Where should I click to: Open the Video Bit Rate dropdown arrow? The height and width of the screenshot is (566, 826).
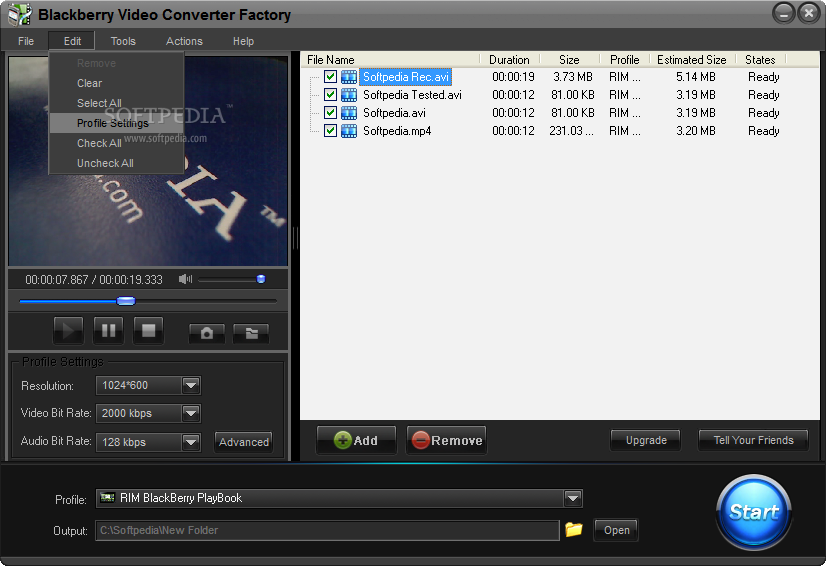click(x=191, y=413)
